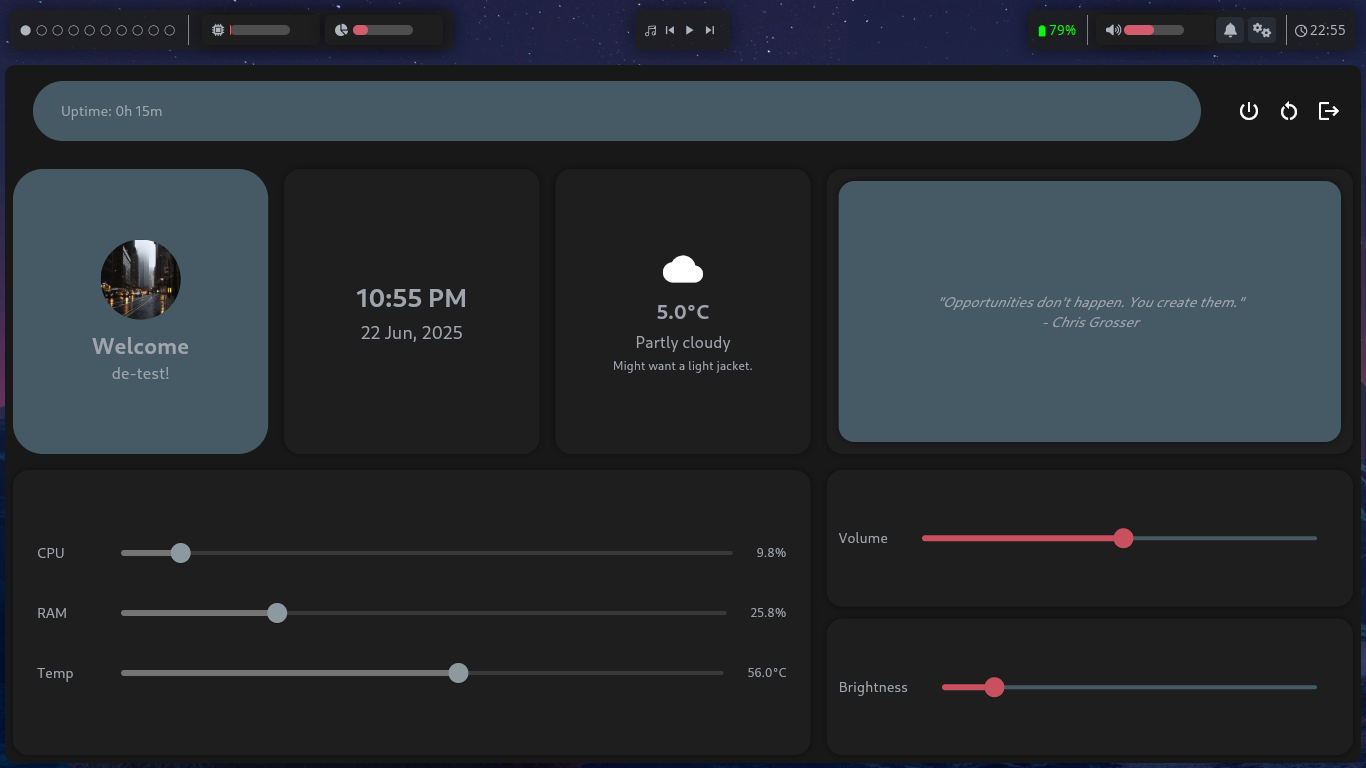This screenshot has width=1366, height=768.
Task: Click the logout icon
Action: tap(1328, 111)
